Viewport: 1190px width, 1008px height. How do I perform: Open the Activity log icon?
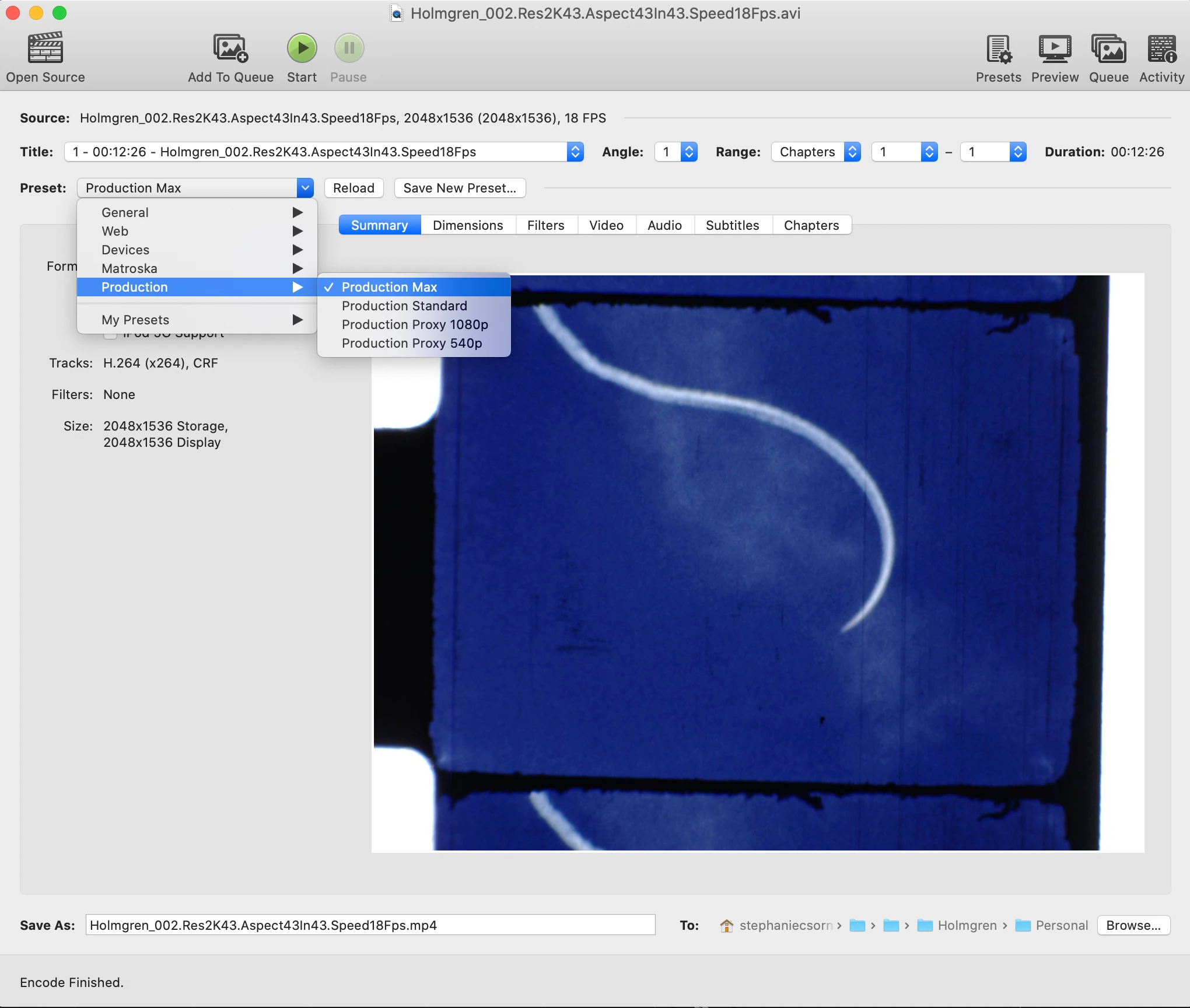click(x=1161, y=49)
